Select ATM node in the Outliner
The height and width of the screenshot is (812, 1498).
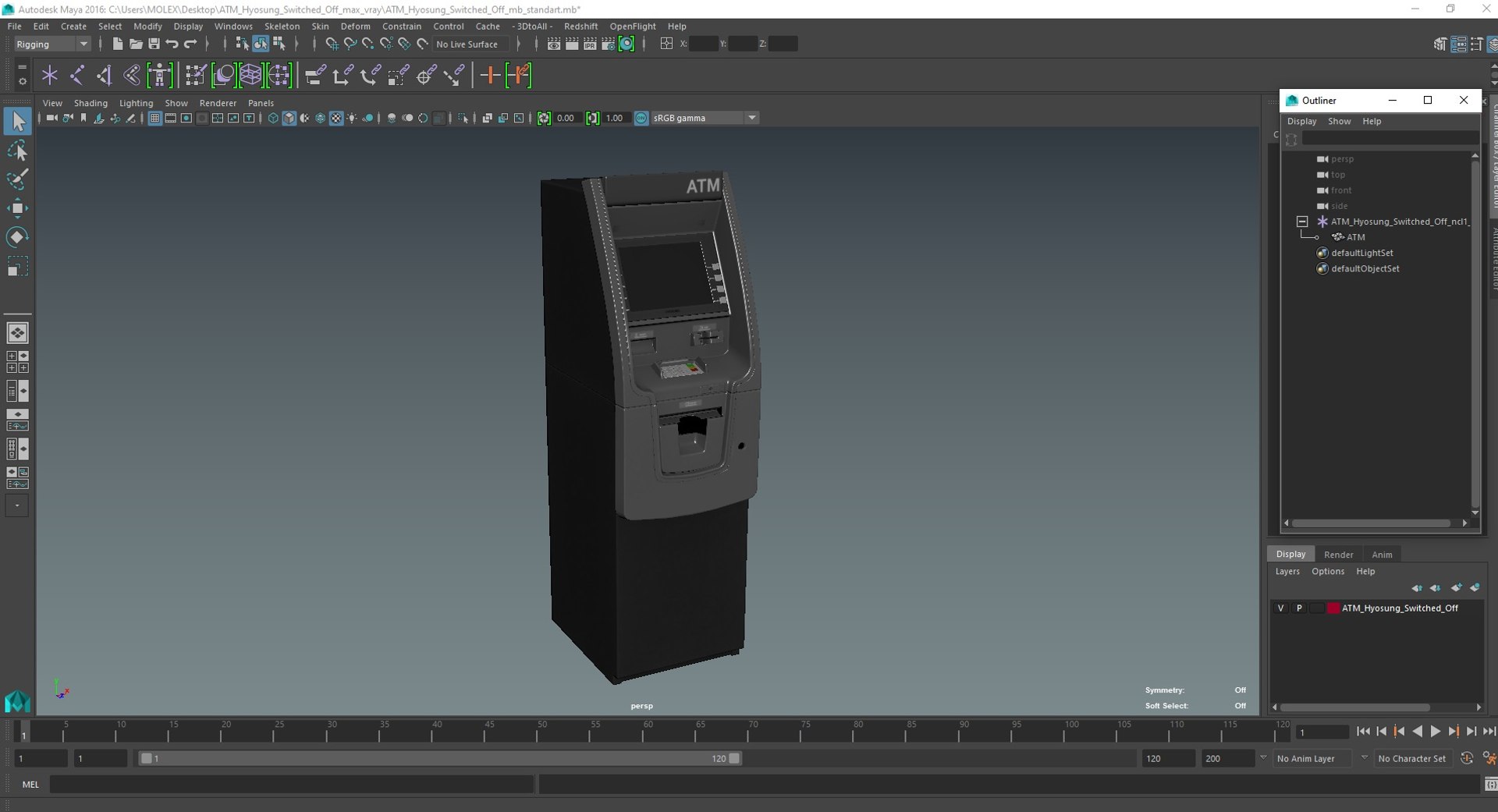point(1355,237)
